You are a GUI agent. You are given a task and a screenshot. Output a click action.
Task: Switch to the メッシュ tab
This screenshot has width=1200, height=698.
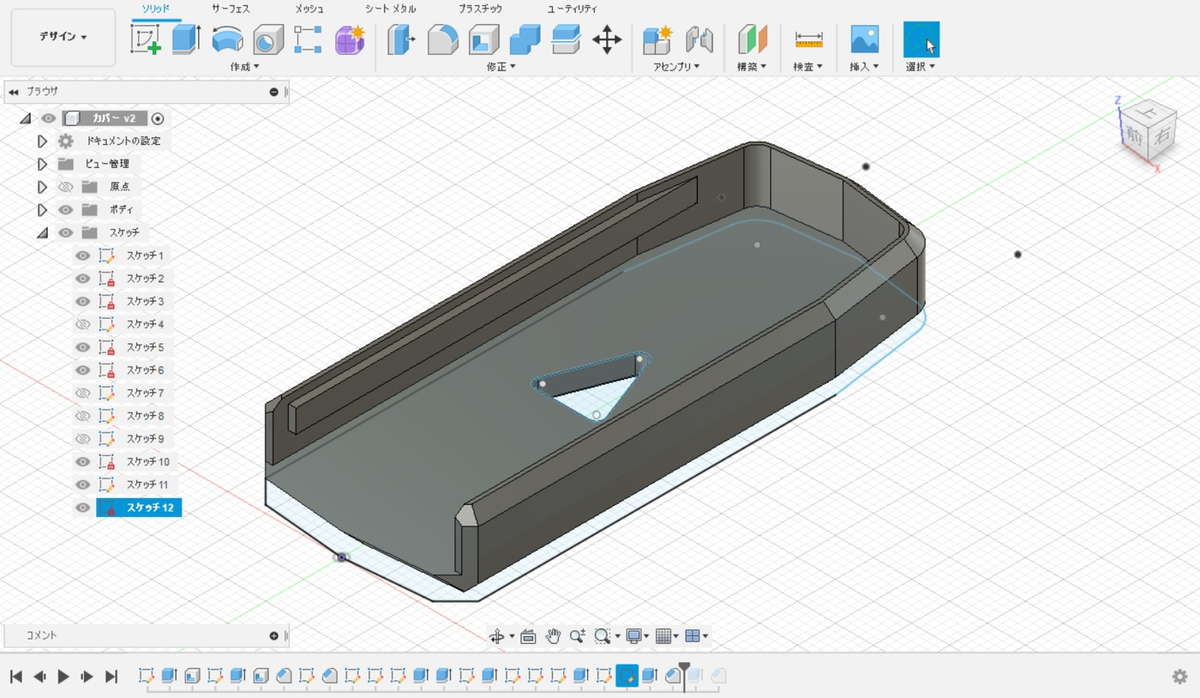(x=309, y=8)
